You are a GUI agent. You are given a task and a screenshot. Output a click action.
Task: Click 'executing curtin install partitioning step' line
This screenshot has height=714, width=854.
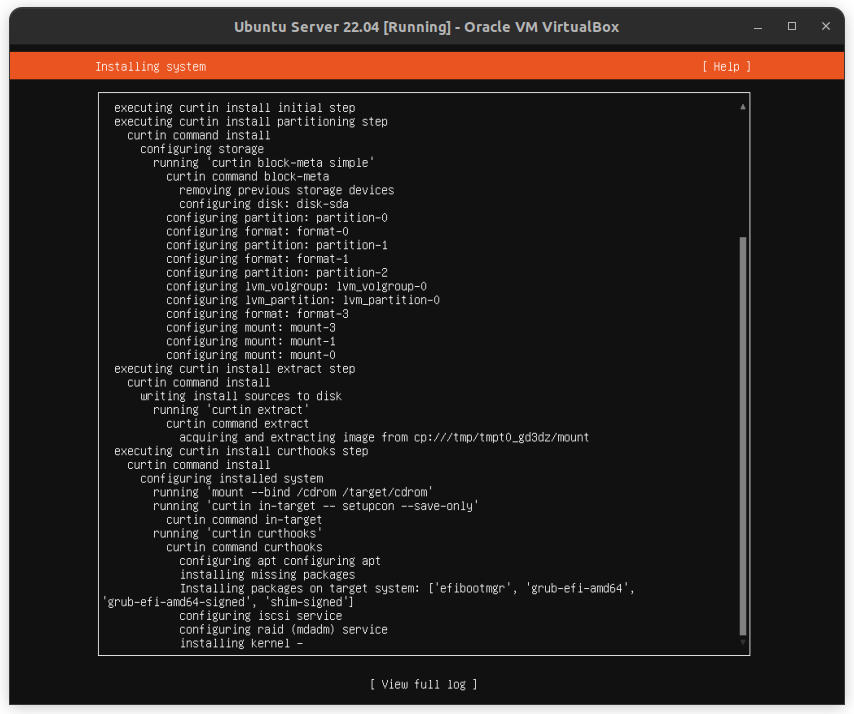pos(251,121)
